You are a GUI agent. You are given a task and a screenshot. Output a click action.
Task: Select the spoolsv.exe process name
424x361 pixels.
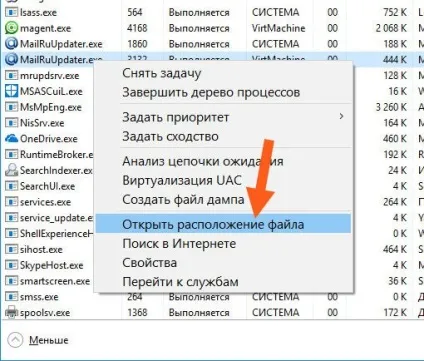click(45, 313)
